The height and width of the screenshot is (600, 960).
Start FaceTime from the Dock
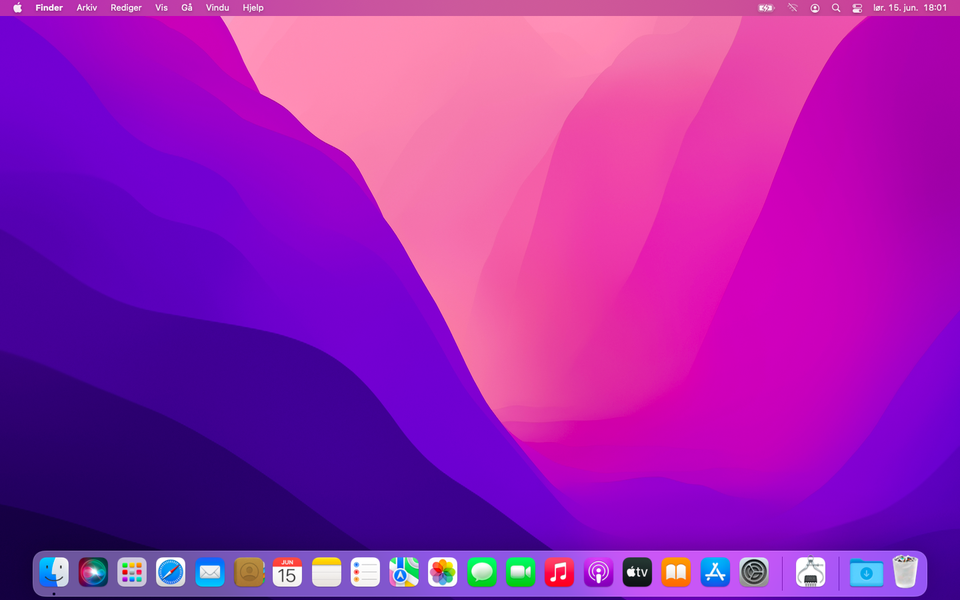521,572
